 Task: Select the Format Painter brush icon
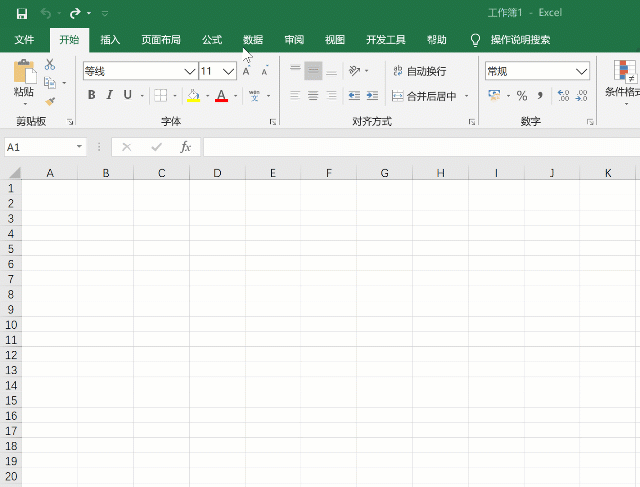point(50,101)
